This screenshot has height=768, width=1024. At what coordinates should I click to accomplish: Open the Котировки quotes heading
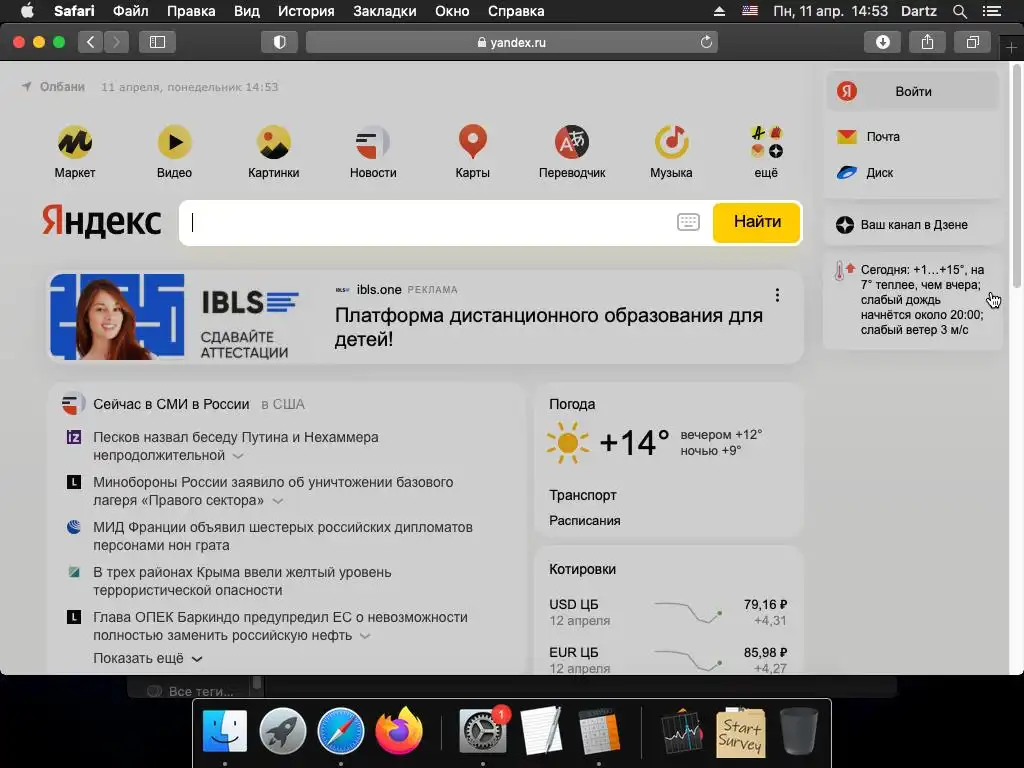tap(583, 569)
